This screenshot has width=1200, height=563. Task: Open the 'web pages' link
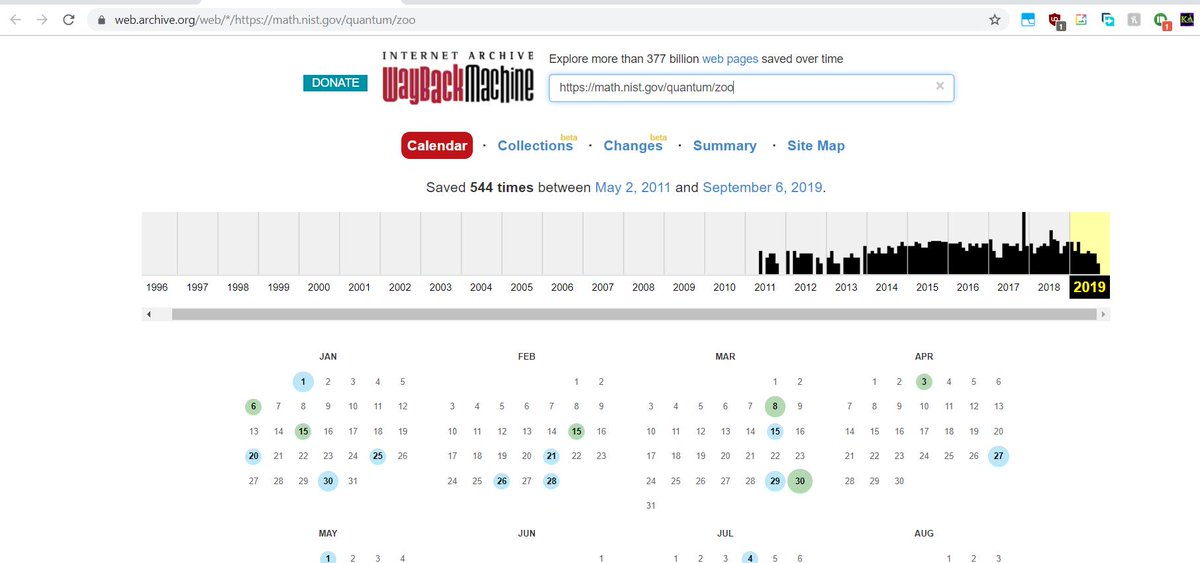pyautogui.click(x=730, y=59)
